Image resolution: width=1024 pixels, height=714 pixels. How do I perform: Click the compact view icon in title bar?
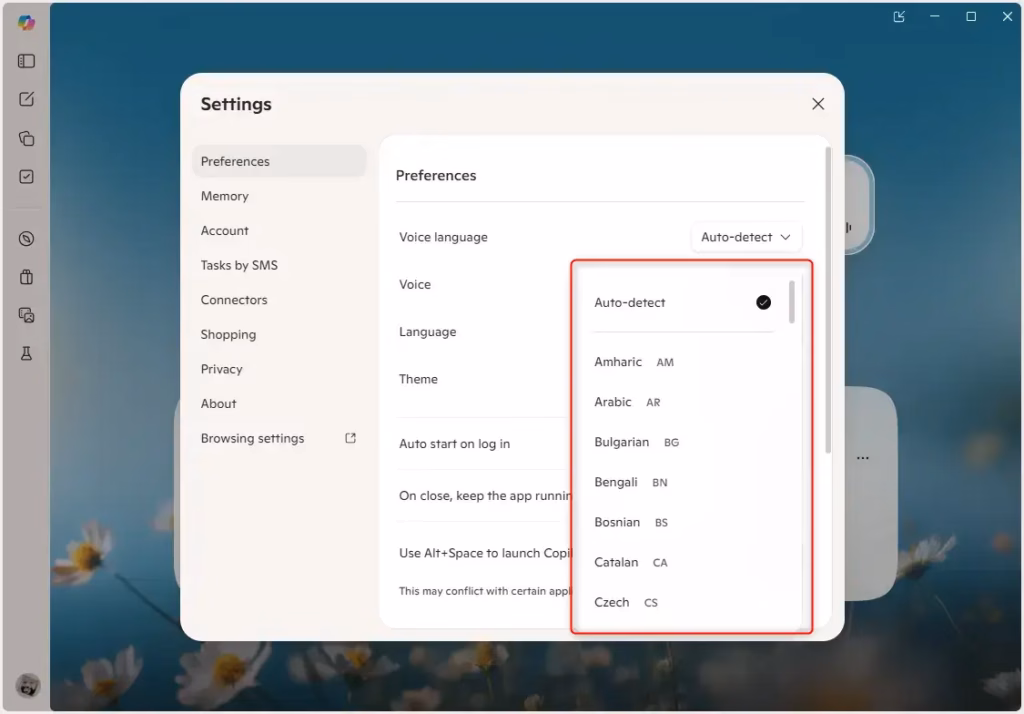[899, 17]
